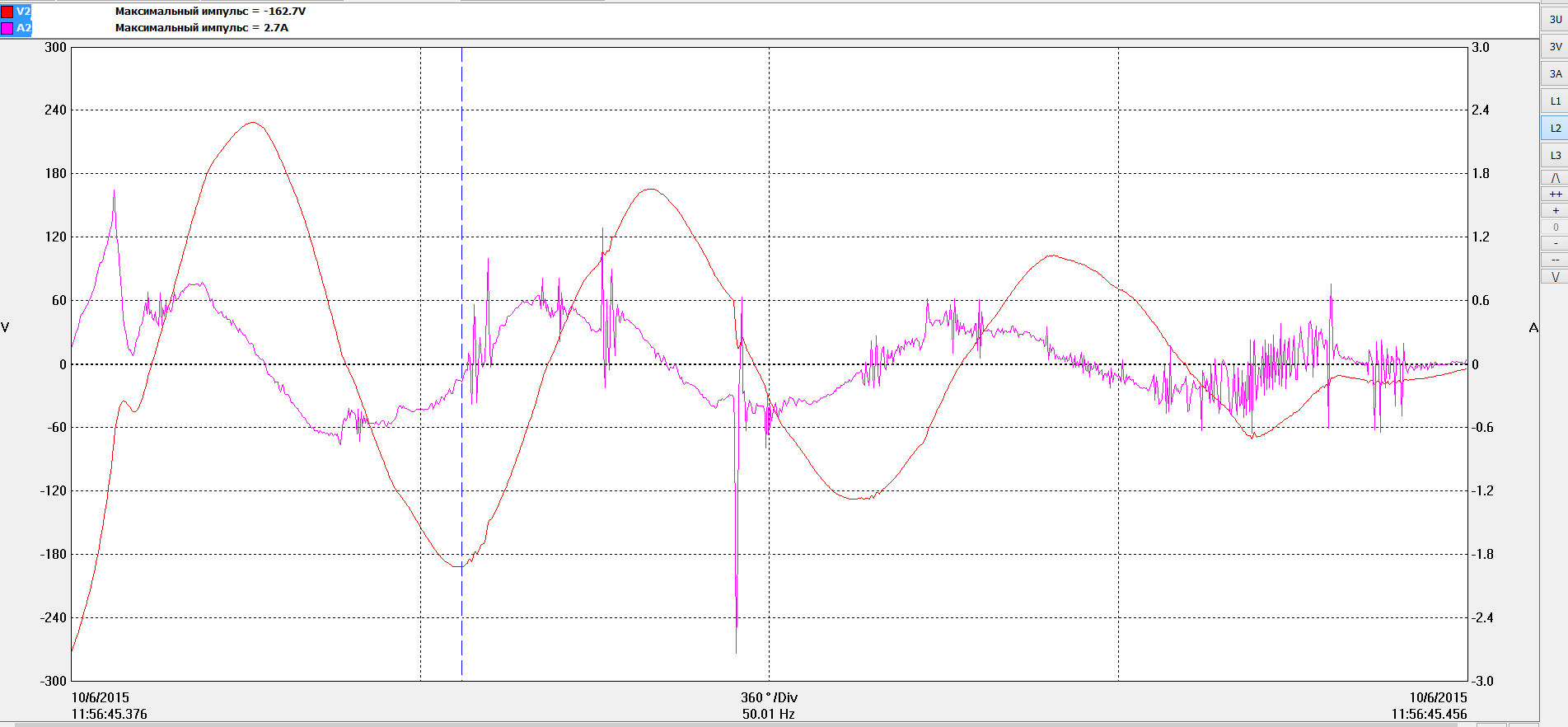Click the red V2 legend color swatch
Image resolution: width=1568 pixels, height=727 pixels.
click(x=7, y=12)
